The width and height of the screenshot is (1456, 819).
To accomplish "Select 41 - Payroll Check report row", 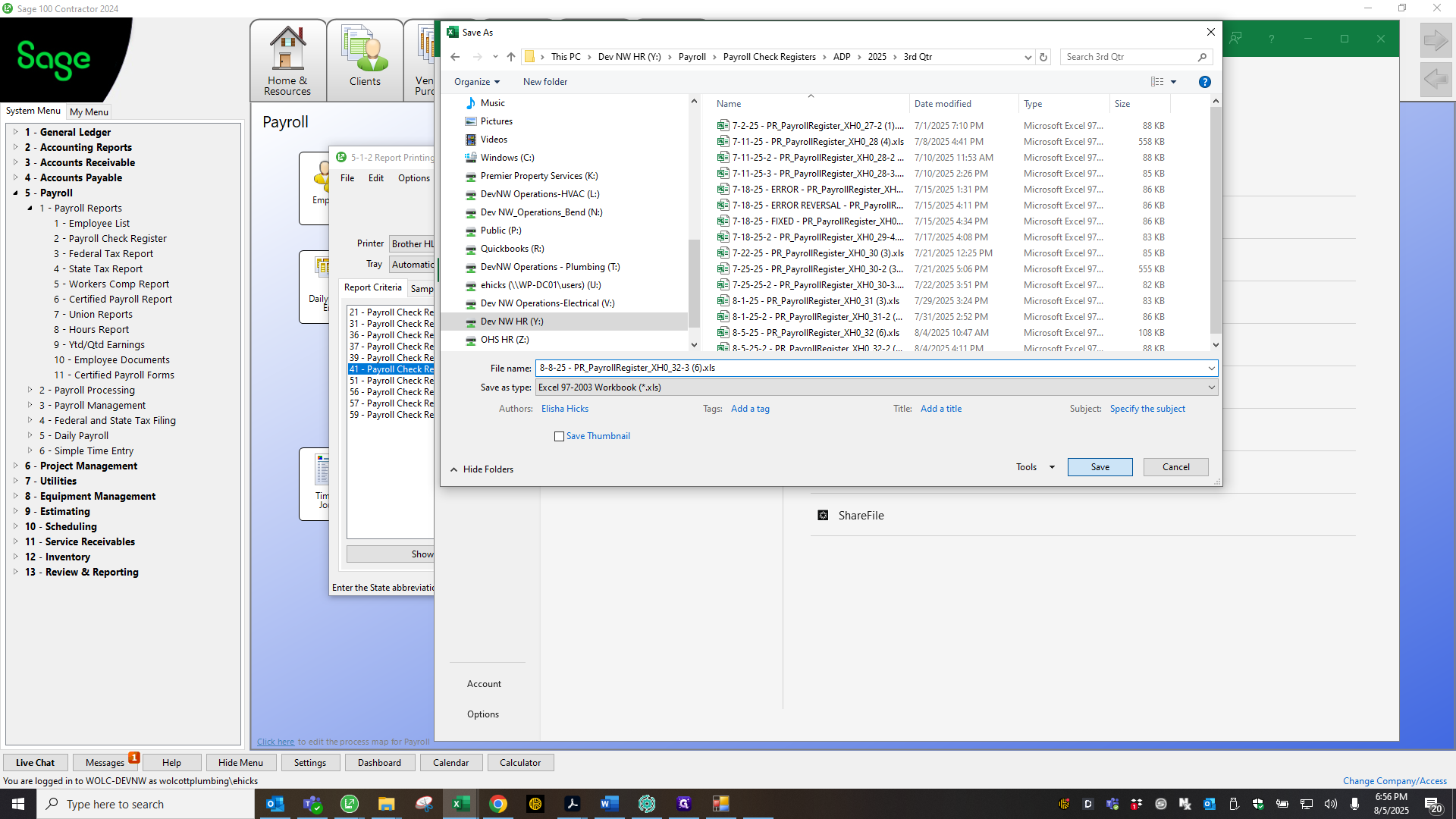I will coord(391,369).
